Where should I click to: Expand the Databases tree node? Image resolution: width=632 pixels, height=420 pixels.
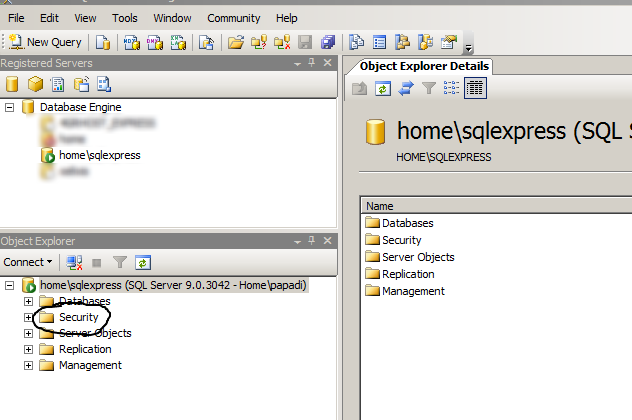point(28,301)
